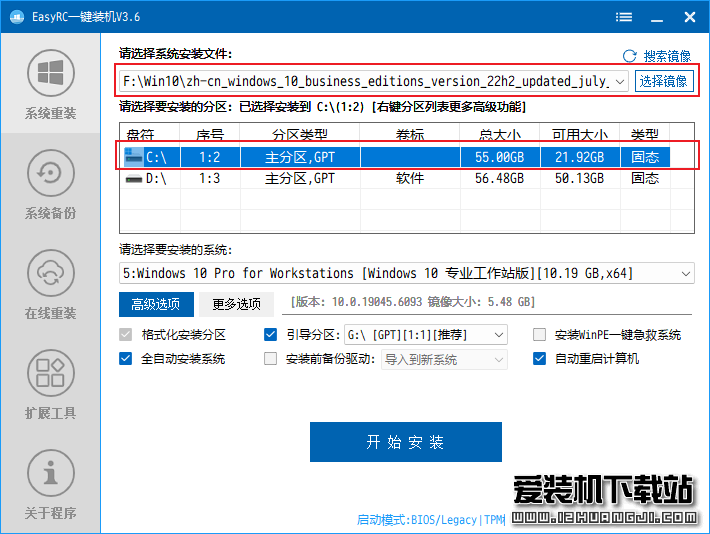Click the 总大小 column header
The width and height of the screenshot is (710, 534).
tap(499, 135)
